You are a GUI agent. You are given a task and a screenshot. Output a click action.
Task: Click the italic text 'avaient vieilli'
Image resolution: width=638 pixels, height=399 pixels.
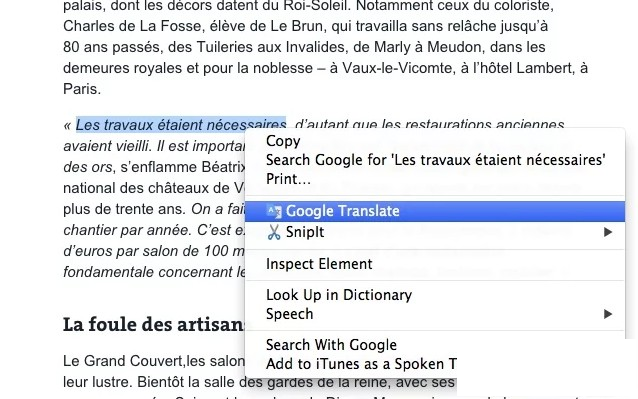107,146
